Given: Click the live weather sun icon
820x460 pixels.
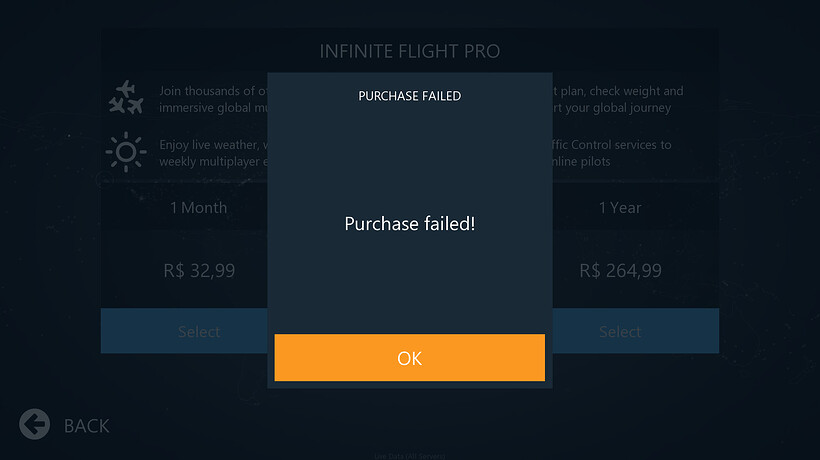Looking at the screenshot, I should (126, 153).
